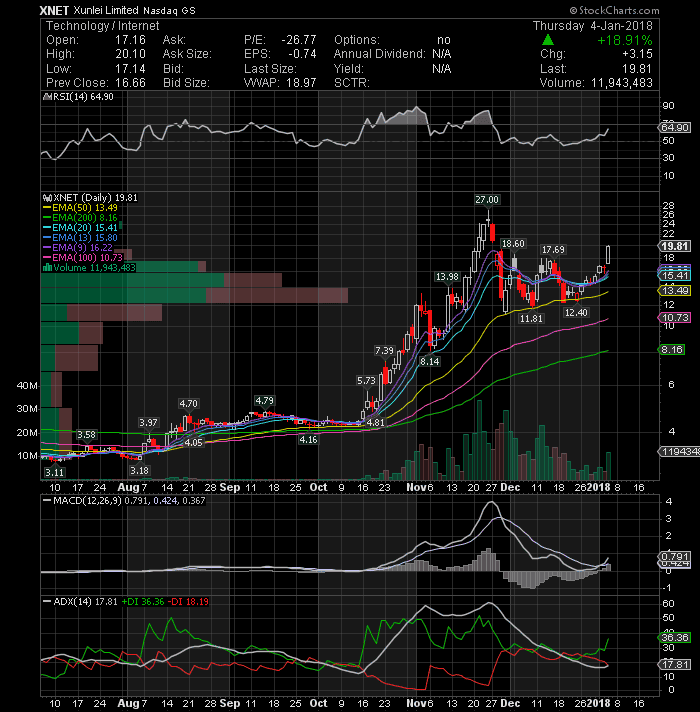Click the 3.97 price label
The image size is (700, 712).
pyautogui.click(x=148, y=422)
